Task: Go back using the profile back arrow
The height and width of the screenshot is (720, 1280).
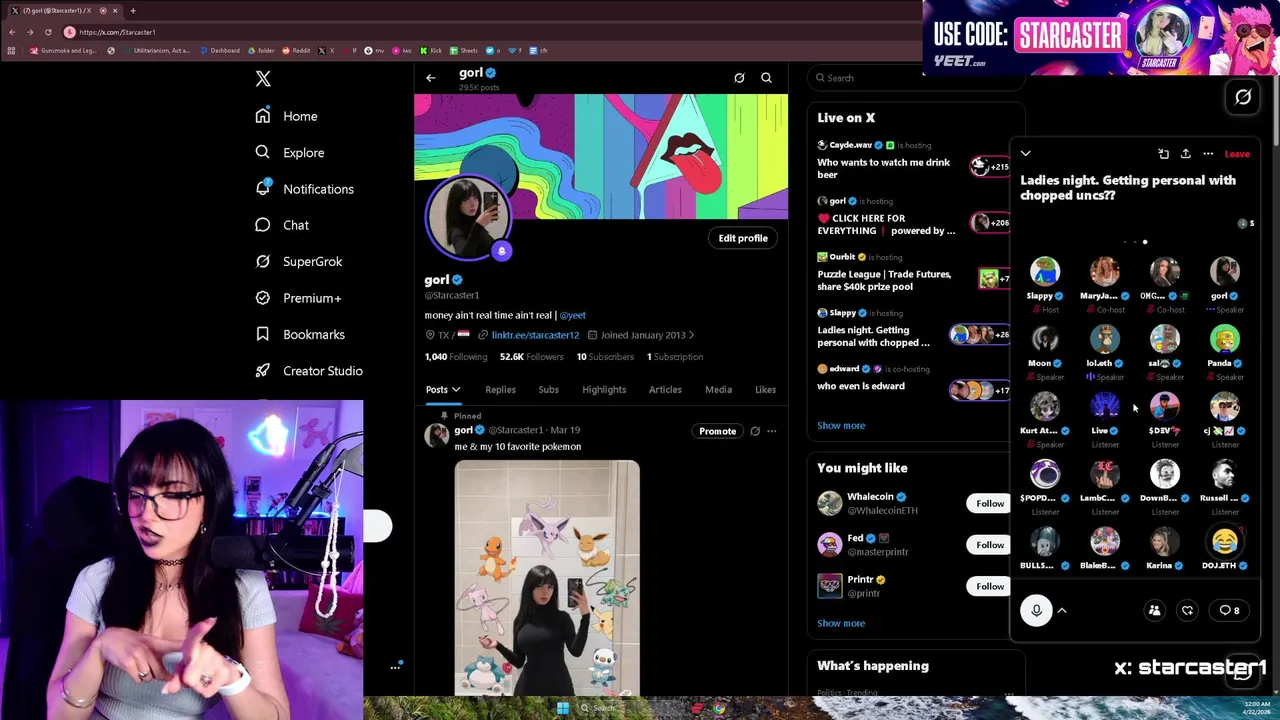Action: [x=431, y=78]
